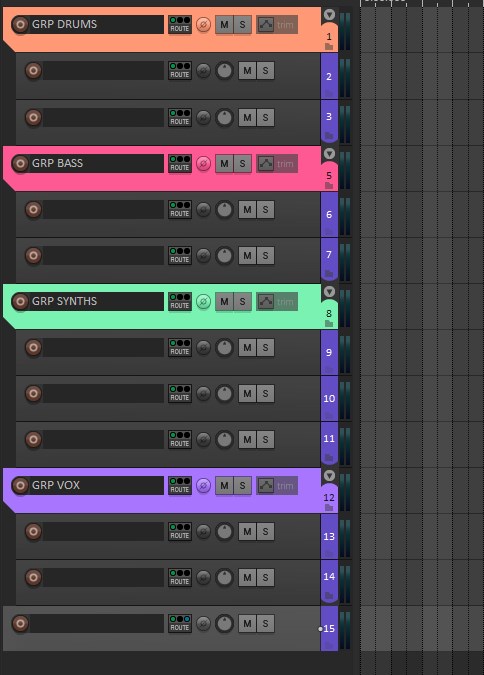Solo track 2
Viewport: 484px width, 675px height.
click(x=266, y=71)
